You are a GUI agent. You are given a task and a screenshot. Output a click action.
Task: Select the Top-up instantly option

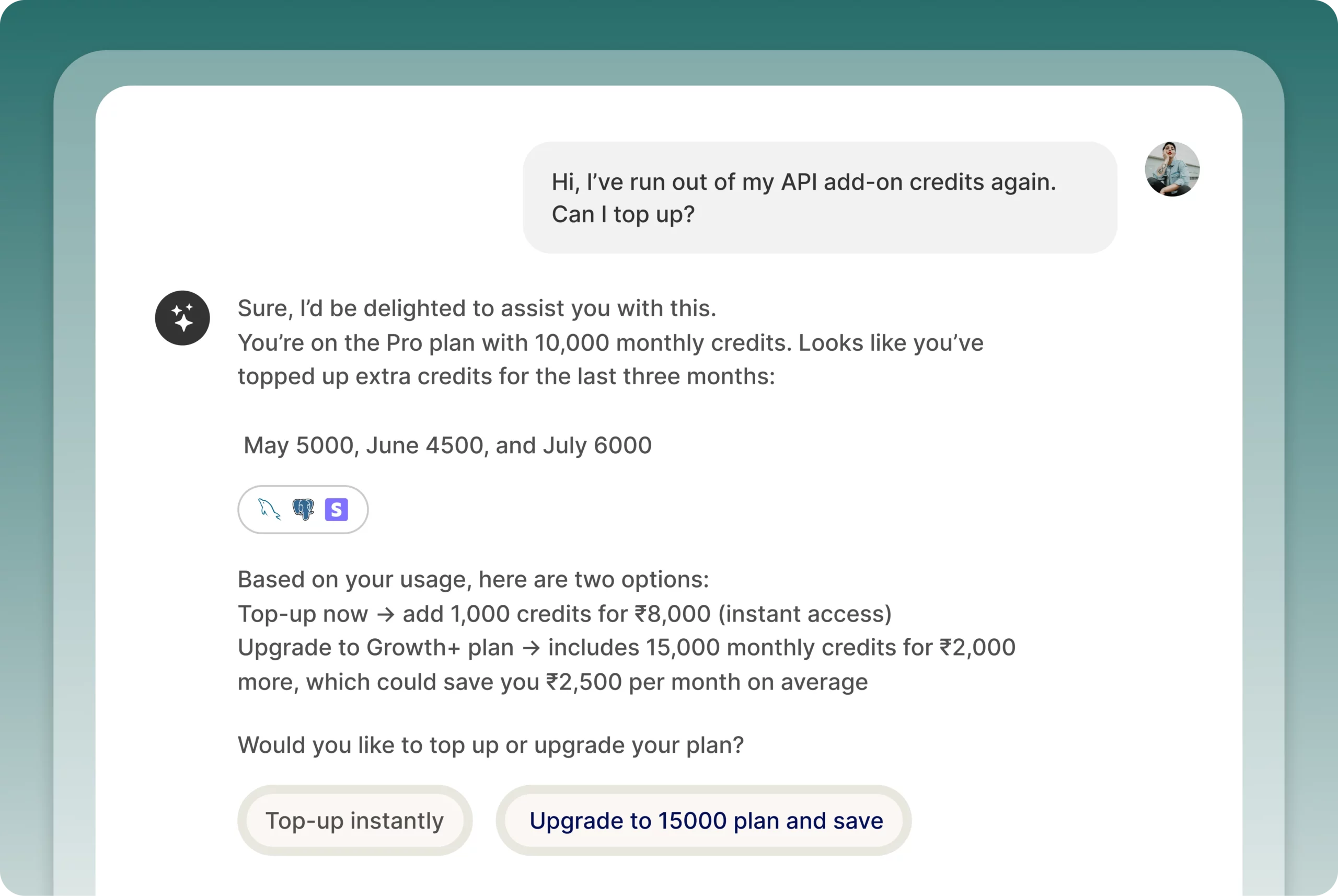[354, 820]
